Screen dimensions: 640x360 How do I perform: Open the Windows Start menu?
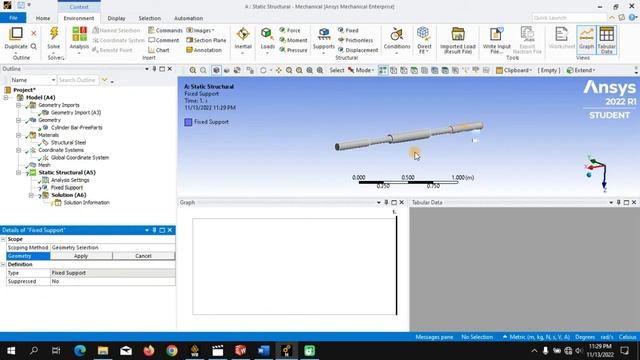pyautogui.click(x=11, y=351)
